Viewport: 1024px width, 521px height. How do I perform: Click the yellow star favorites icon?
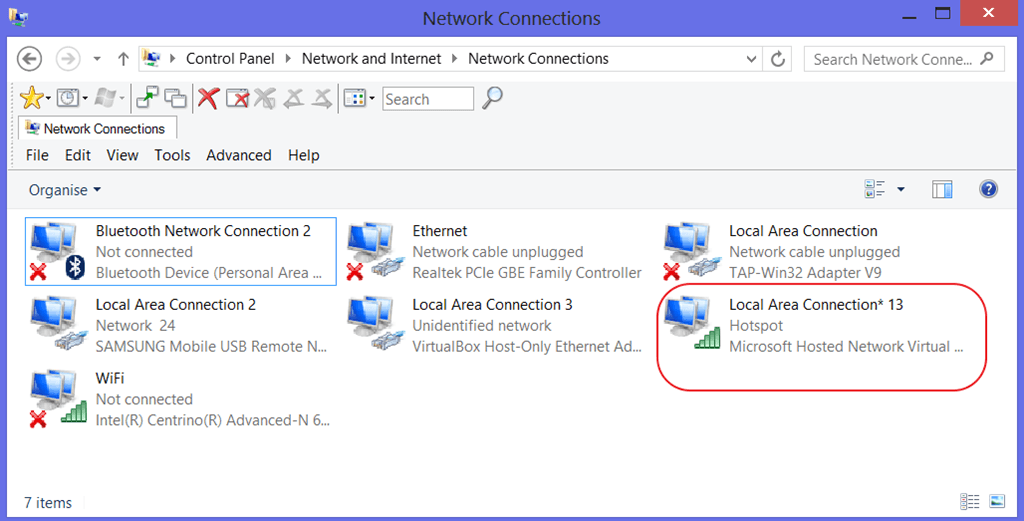coord(32,98)
